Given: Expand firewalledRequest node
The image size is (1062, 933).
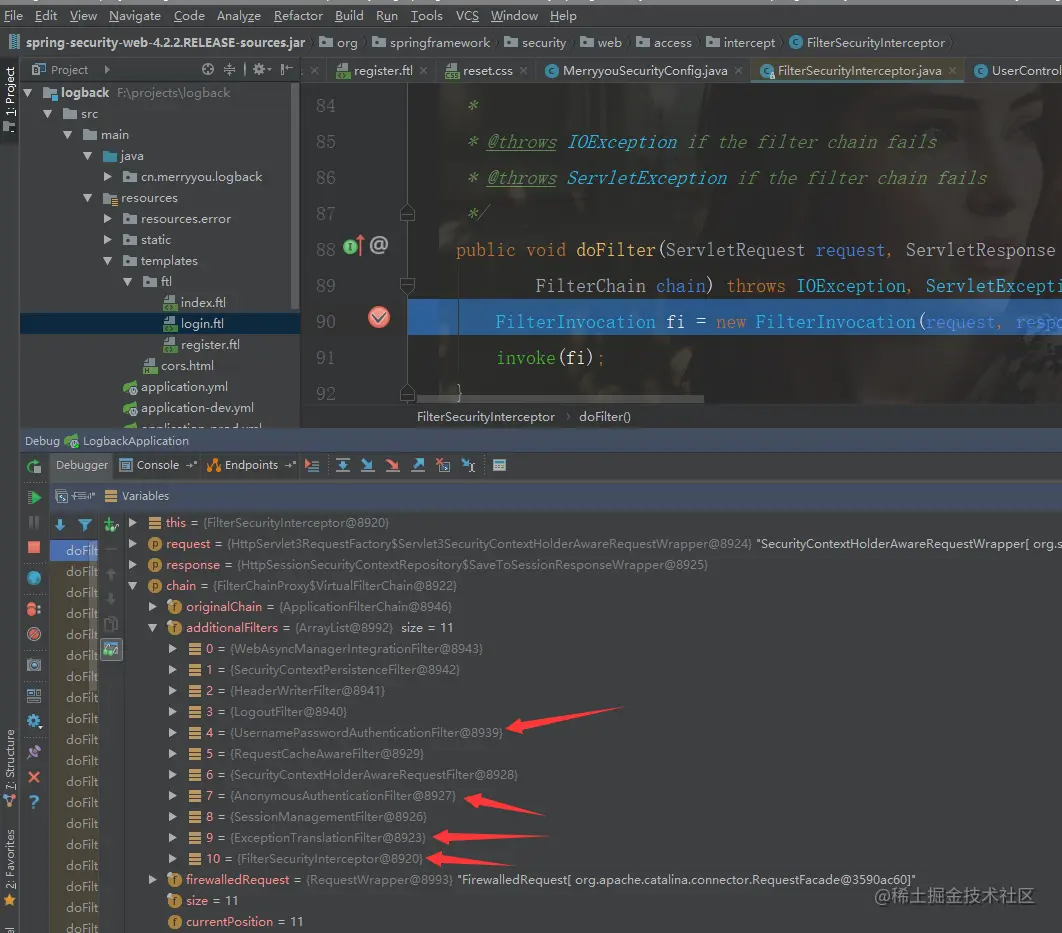Looking at the screenshot, I should (x=153, y=880).
